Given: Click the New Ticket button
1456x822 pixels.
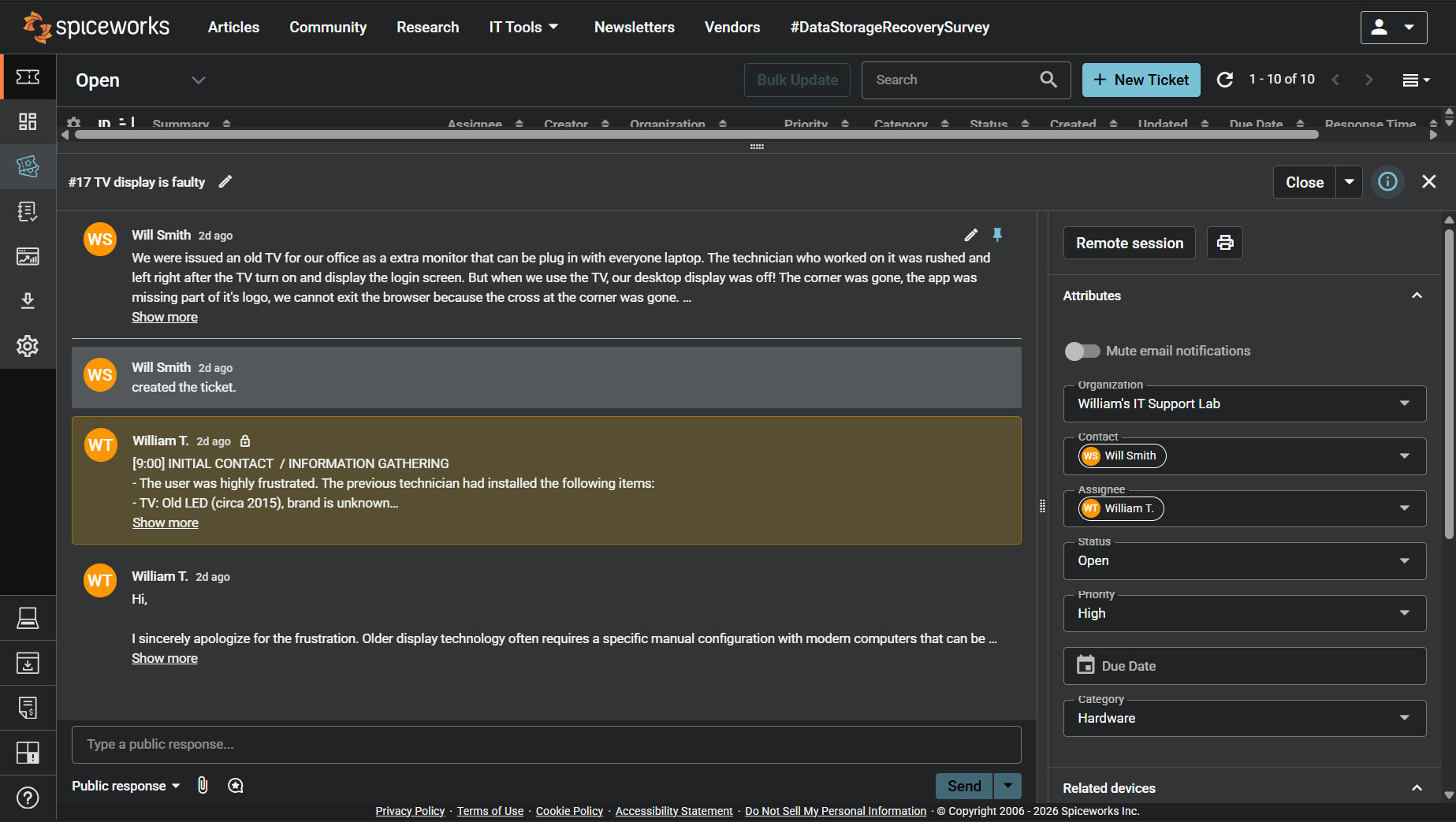Looking at the screenshot, I should point(1141,80).
